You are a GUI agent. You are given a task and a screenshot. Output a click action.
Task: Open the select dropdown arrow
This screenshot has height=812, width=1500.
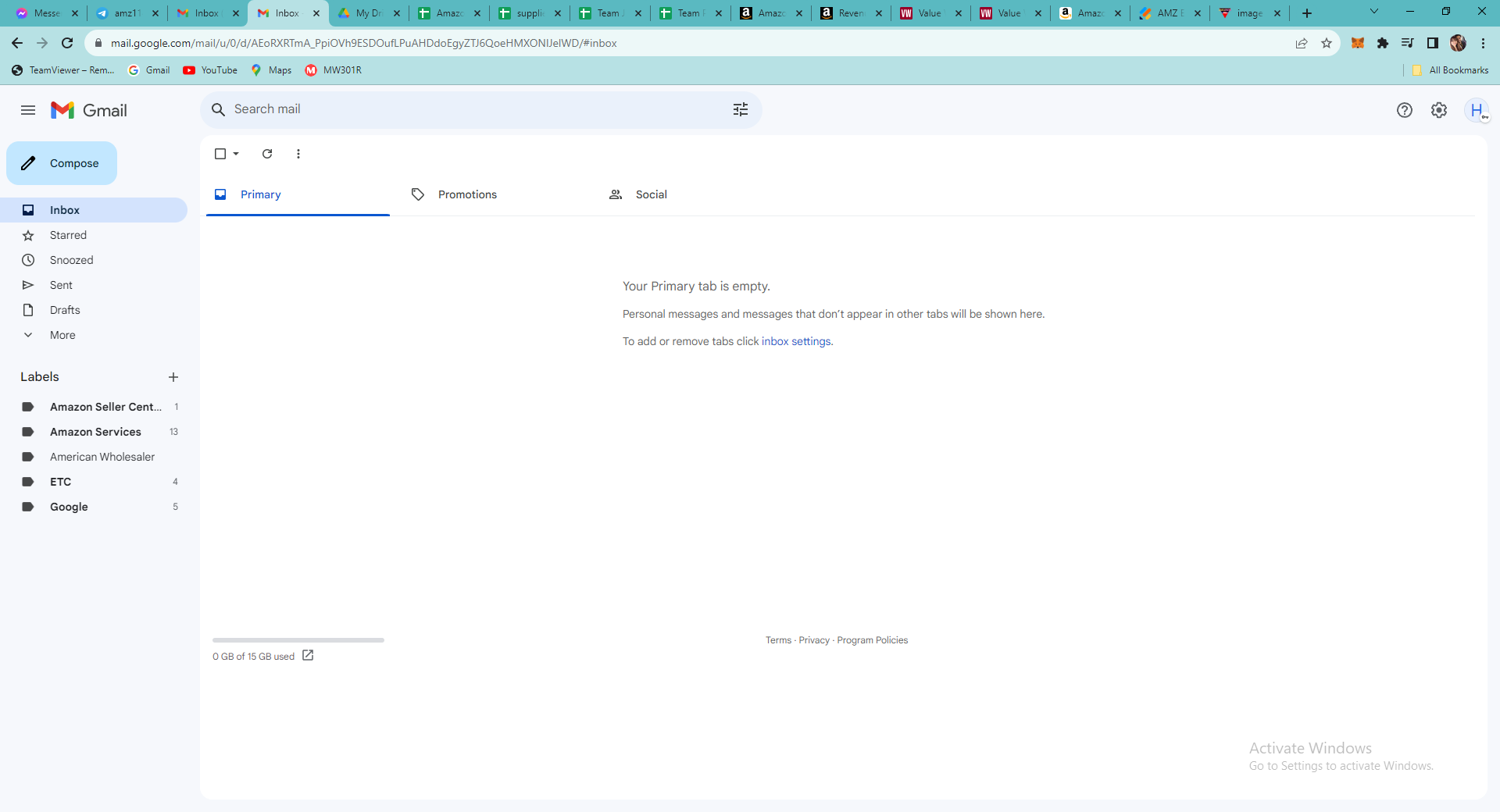tap(236, 154)
